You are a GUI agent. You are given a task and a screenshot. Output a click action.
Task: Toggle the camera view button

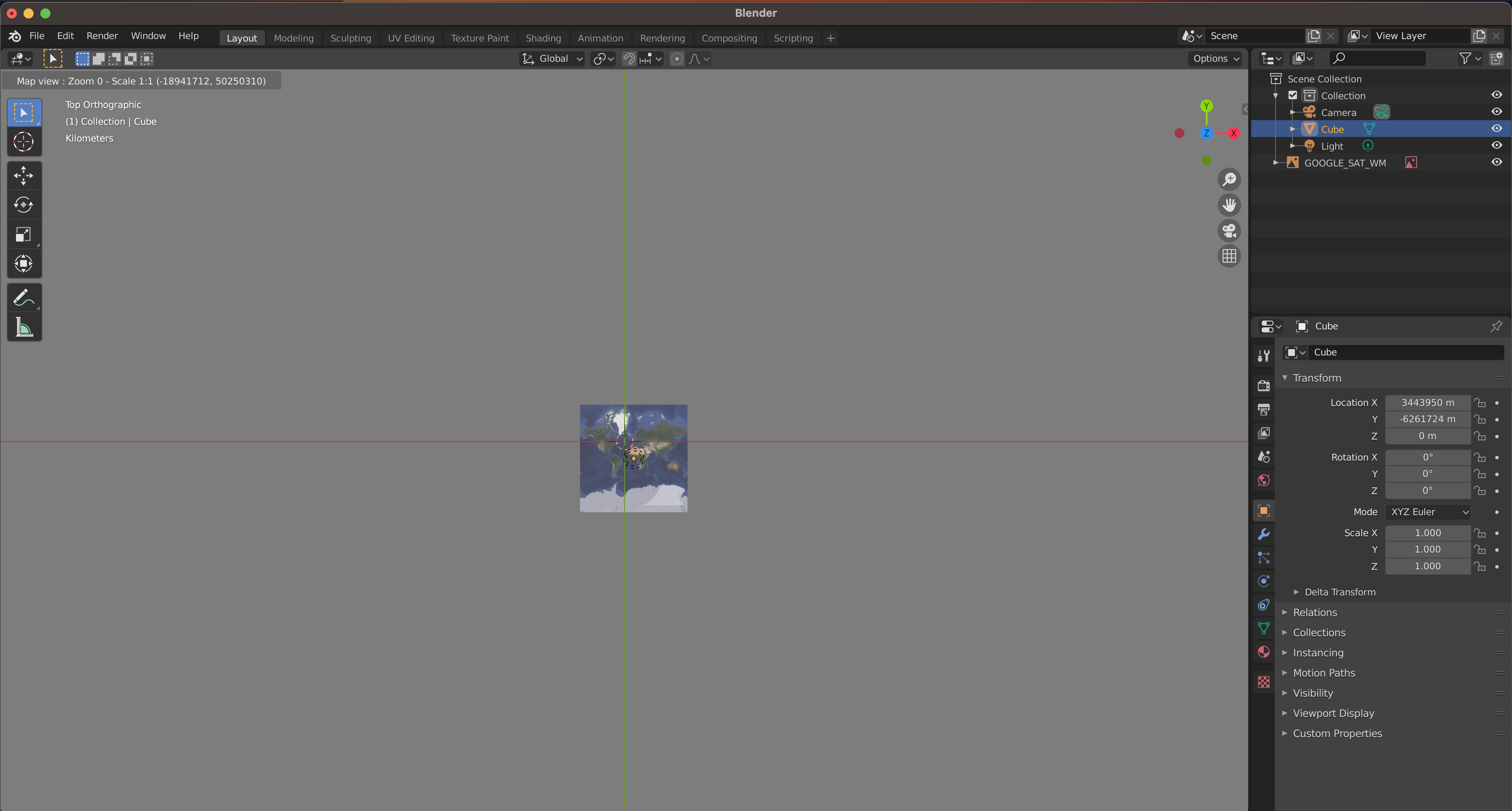[1229, 230]
